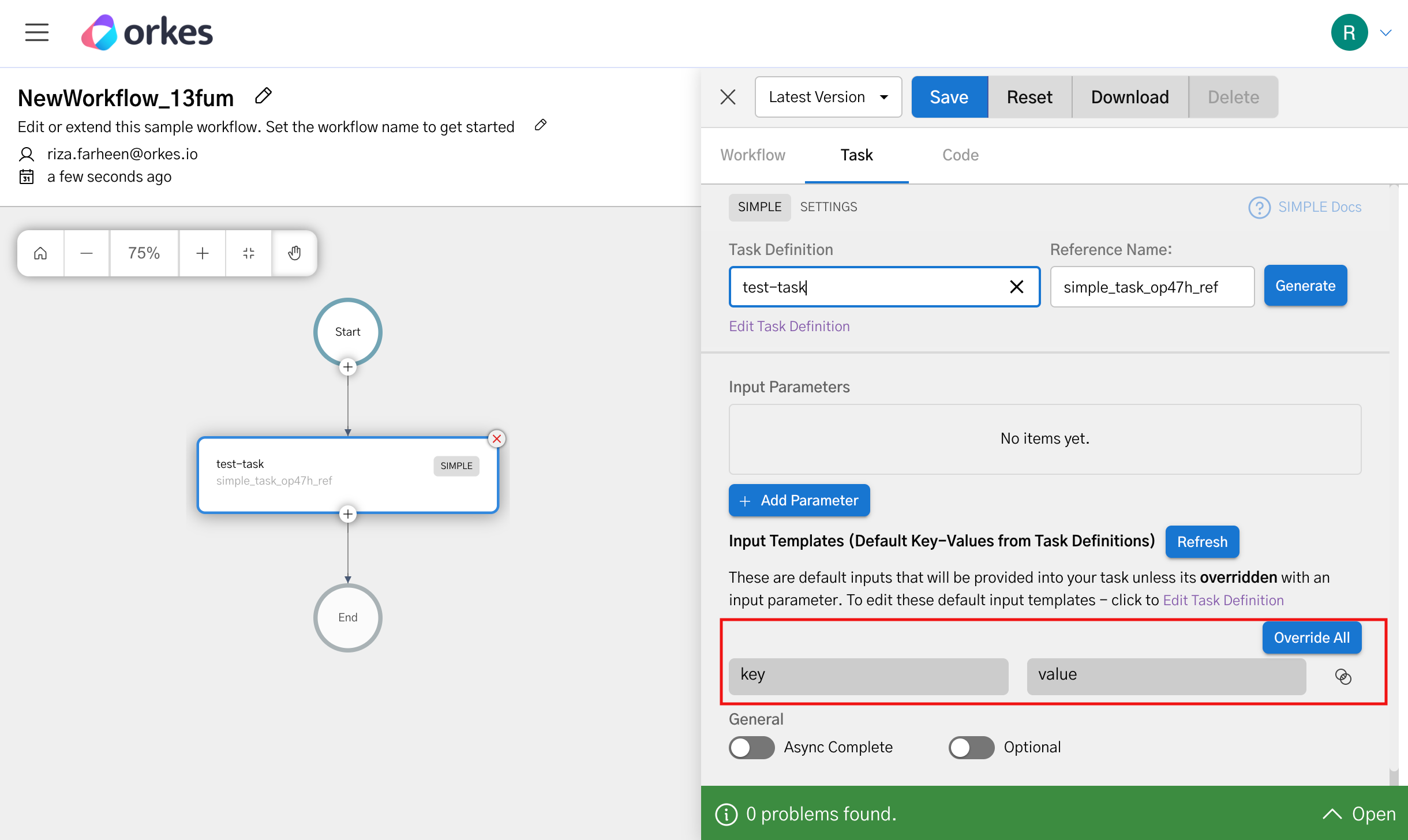
Task: Edit the workflow name with the pencil icon
Action: [x=263, y=95]
